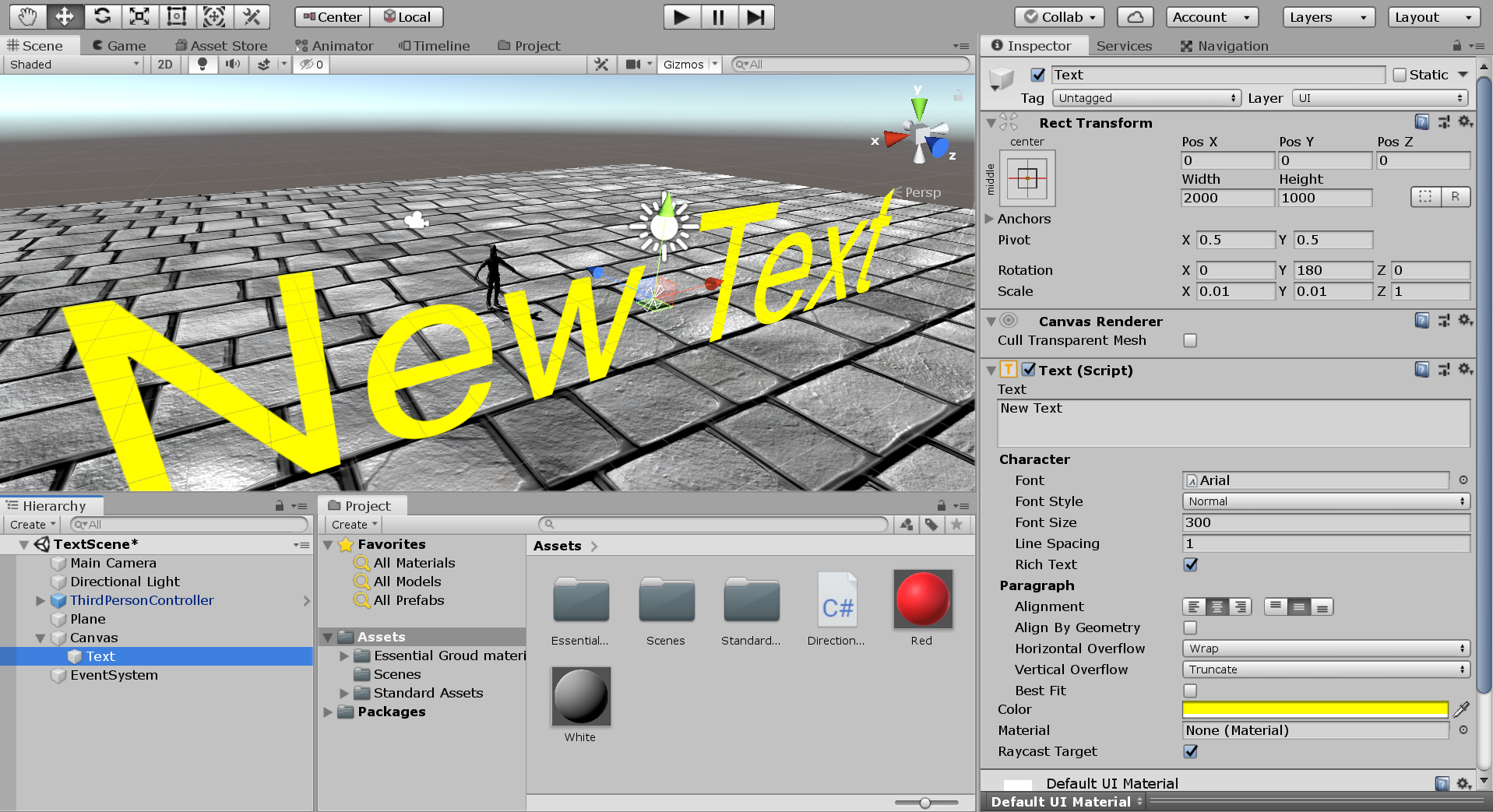Uncheck Rich Text option
The width and height of the screenshot is (1493, 812).
(1190, 564)
